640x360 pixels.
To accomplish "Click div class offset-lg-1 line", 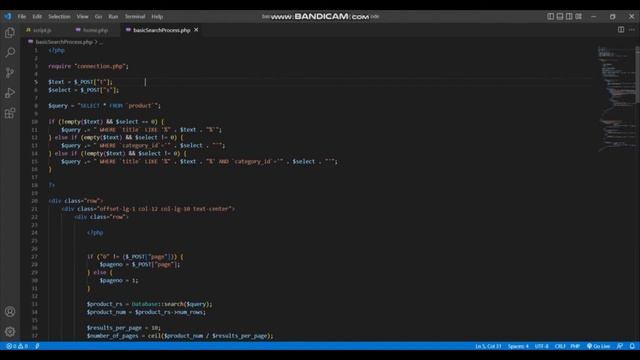I will pyautogui.click(x=148, y=209).
